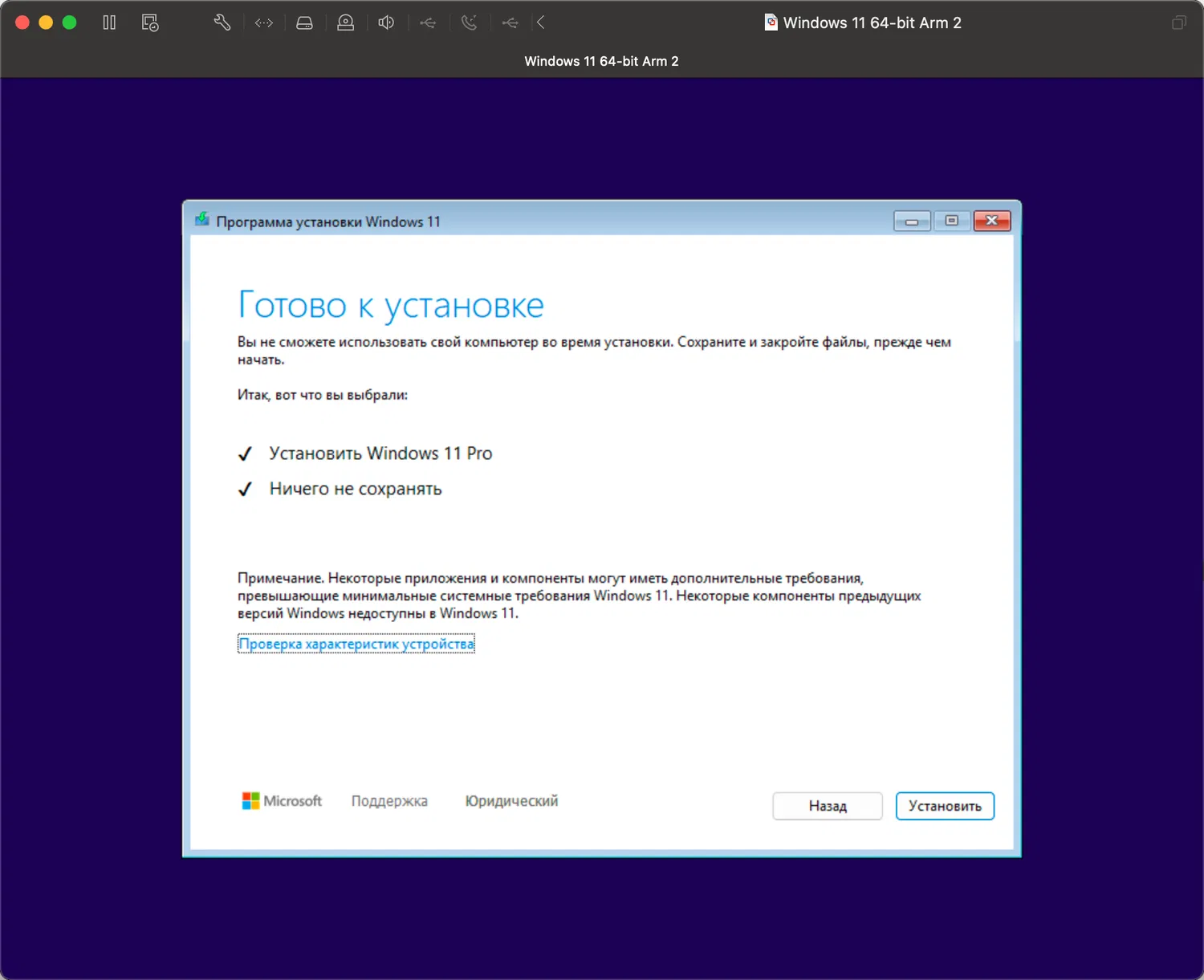Open virtual machine settings wrench icon
This screenshot has width=1204, height=980.
(x=222, y=22)
